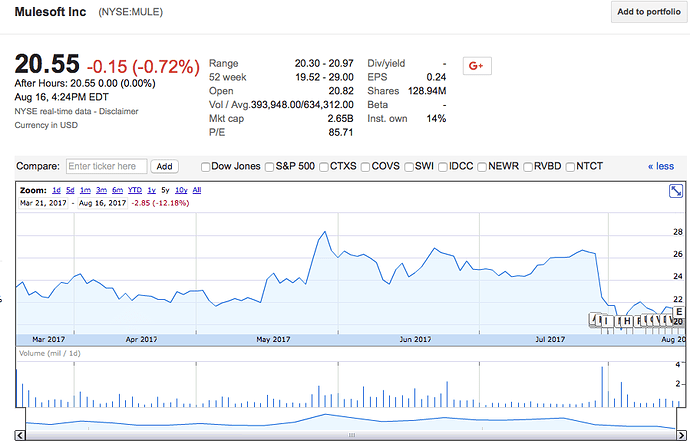
Task: Select the YTD zoom range
Action: [136, 190]
